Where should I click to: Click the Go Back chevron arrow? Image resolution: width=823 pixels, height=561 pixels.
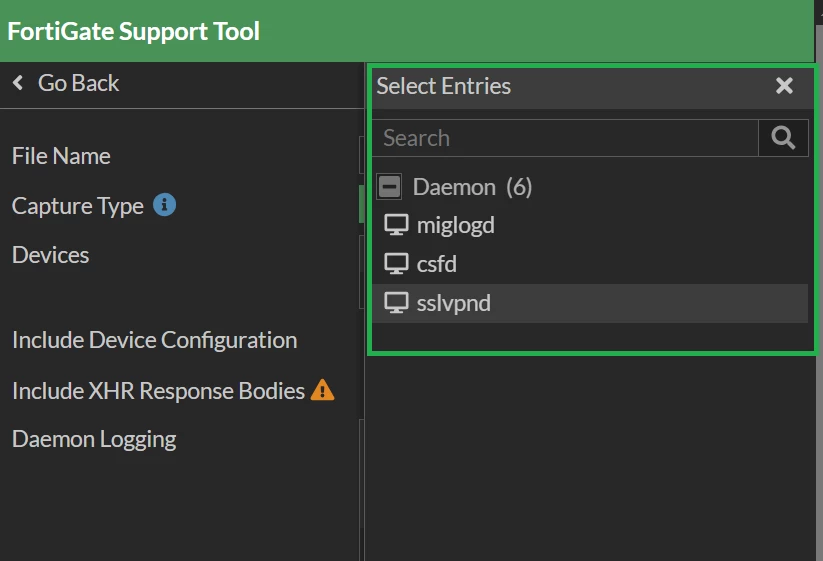(18, 83)
